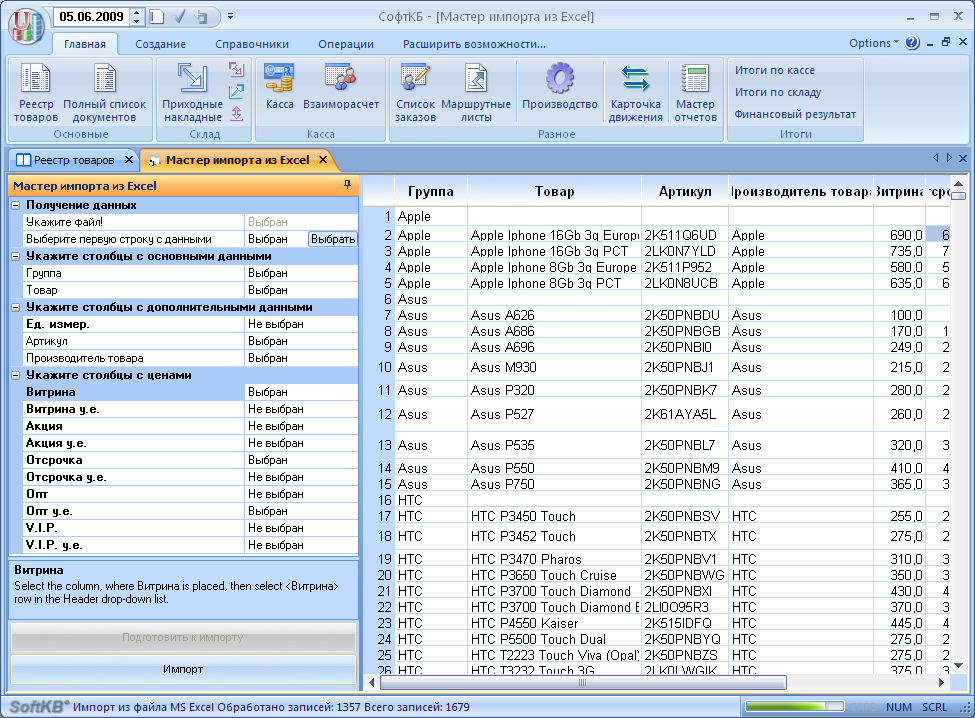Open the Справочники ribbon tab
This screenshot has width=975, height=718.
coord(252,44)
